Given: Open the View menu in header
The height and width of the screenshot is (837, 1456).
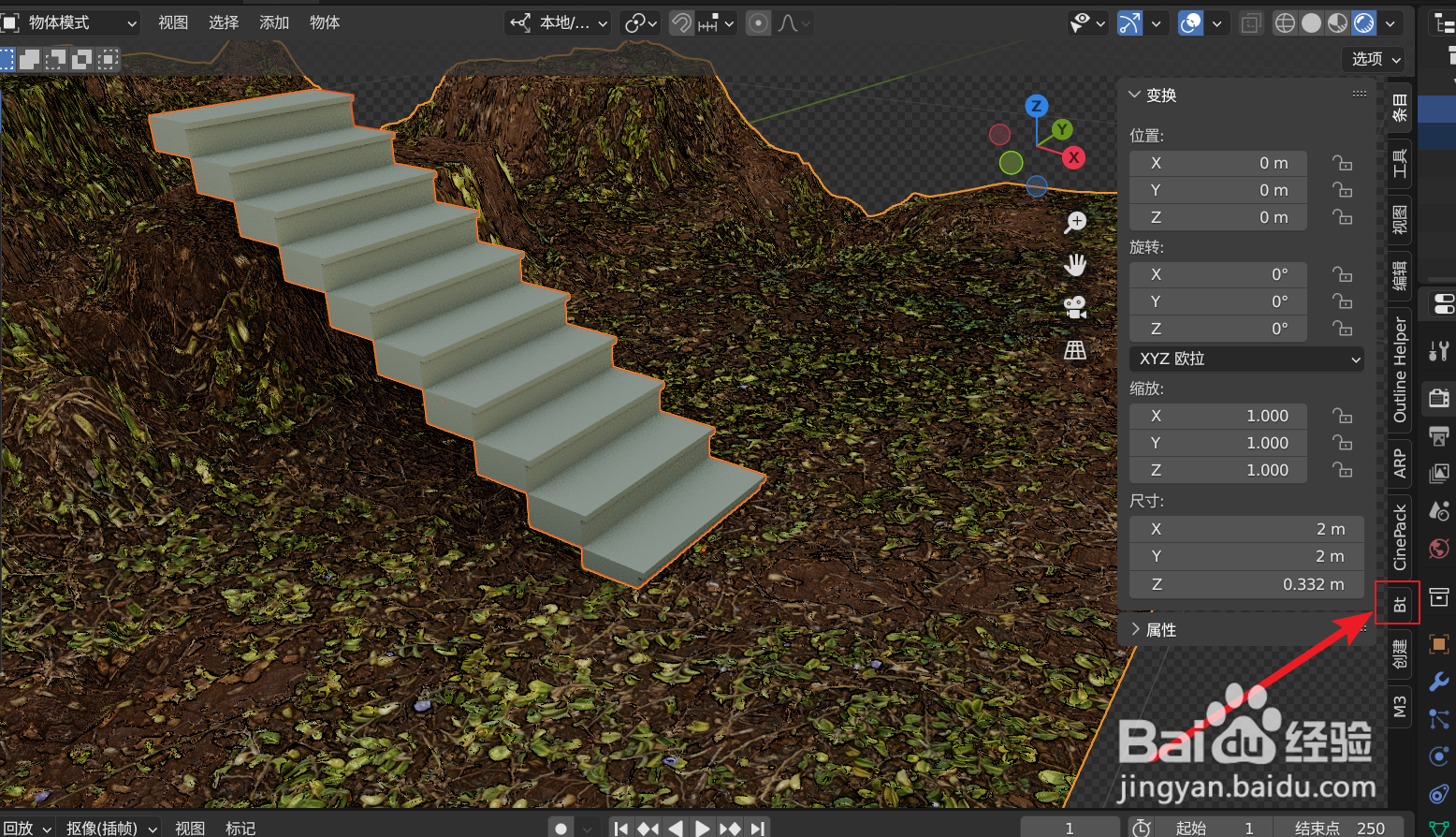Looking at the screenshot, I should (173, 22).
